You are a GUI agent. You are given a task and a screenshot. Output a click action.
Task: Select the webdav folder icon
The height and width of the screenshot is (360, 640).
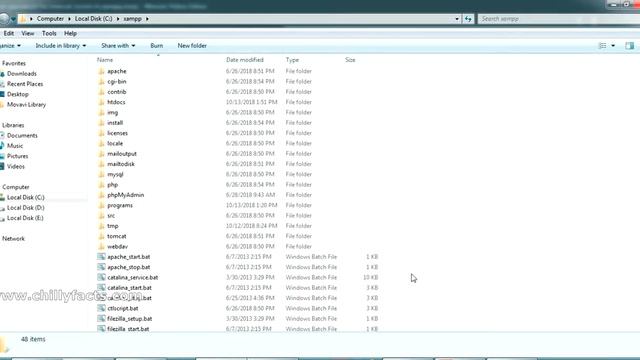pyautogui.click(x=102, y=247)
